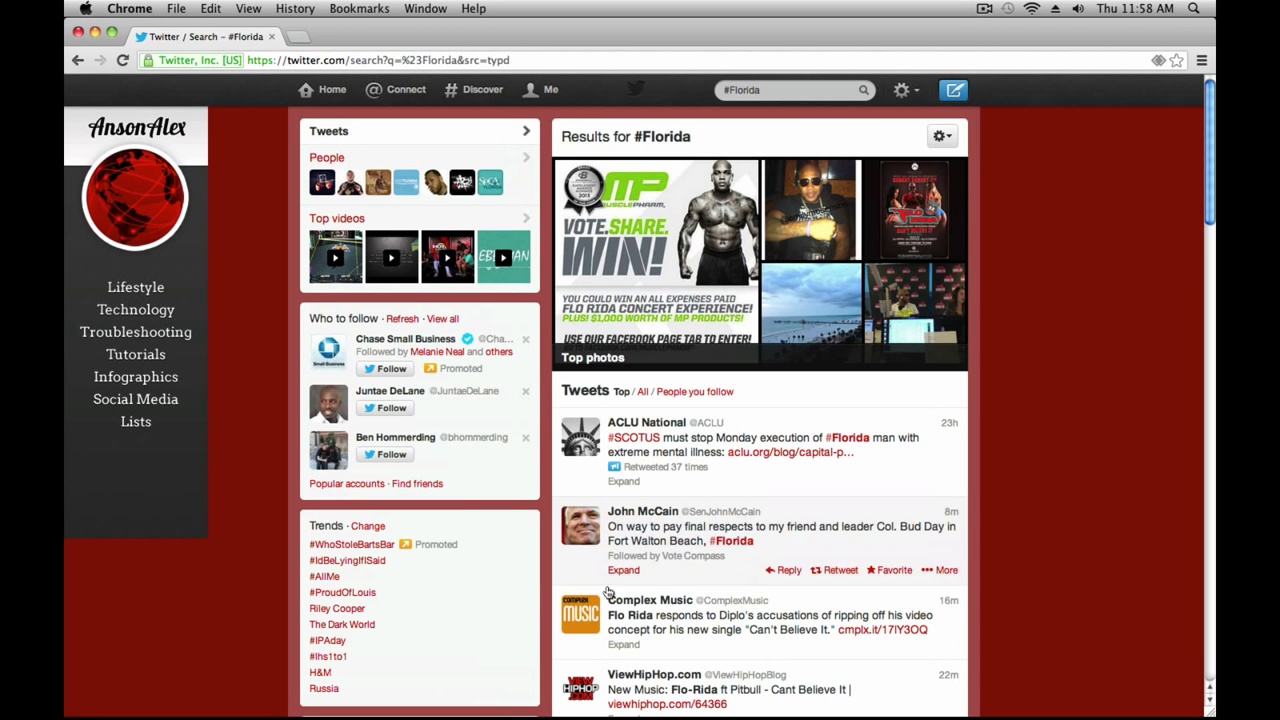Screen dimensions: 1280x720
Task: Play the first Top videos thumbnail
Action: click(336, 257)
